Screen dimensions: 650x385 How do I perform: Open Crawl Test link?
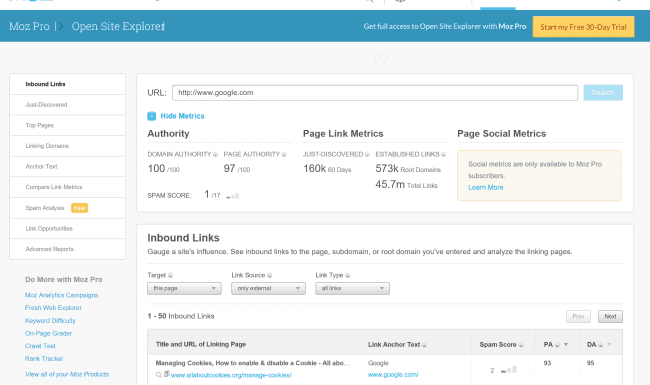tap(40, 346)
